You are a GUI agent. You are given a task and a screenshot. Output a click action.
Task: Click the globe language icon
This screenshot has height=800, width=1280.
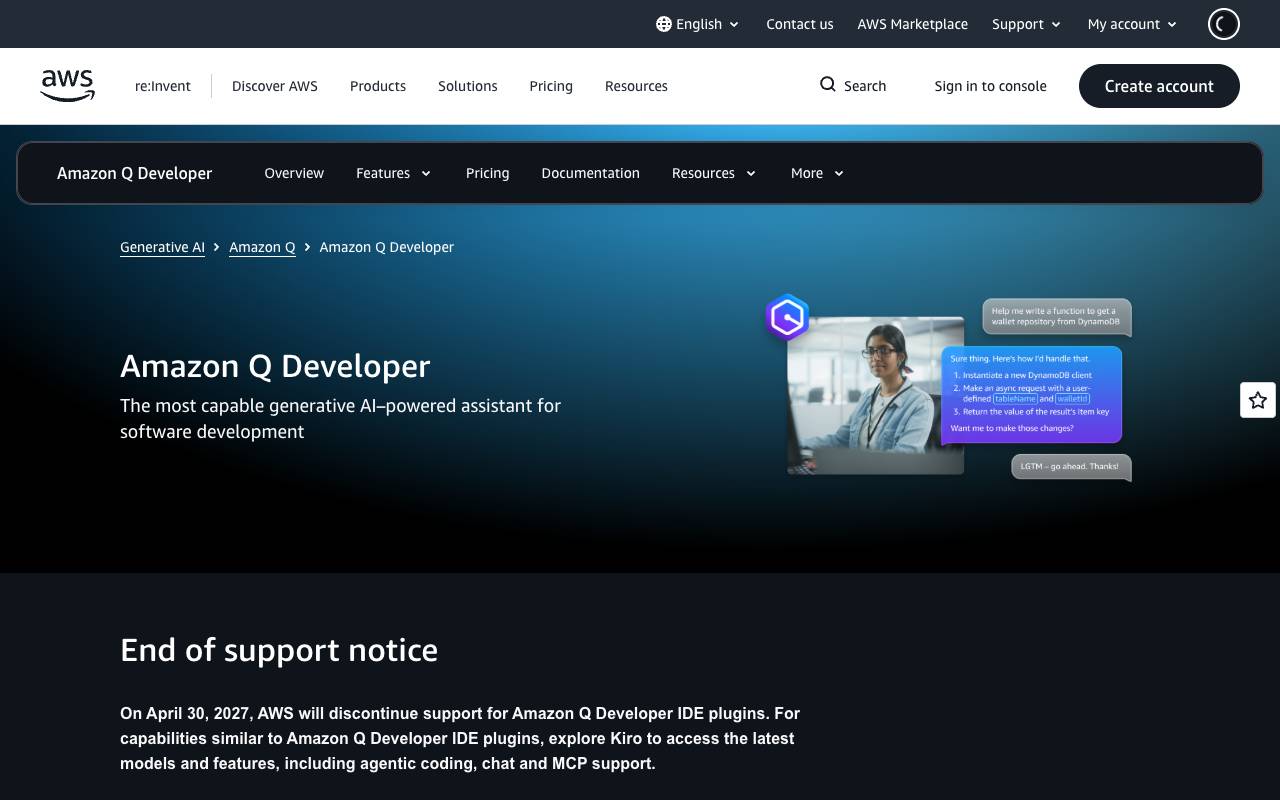[x=664, y=24]
